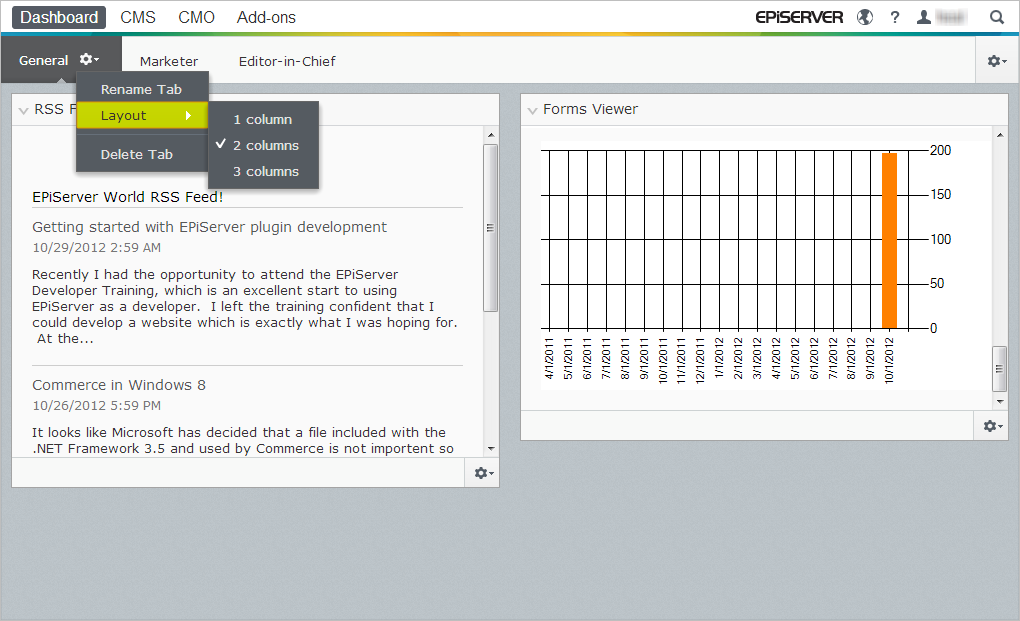Open the Add-ons top menu

[x=266, y=18]
